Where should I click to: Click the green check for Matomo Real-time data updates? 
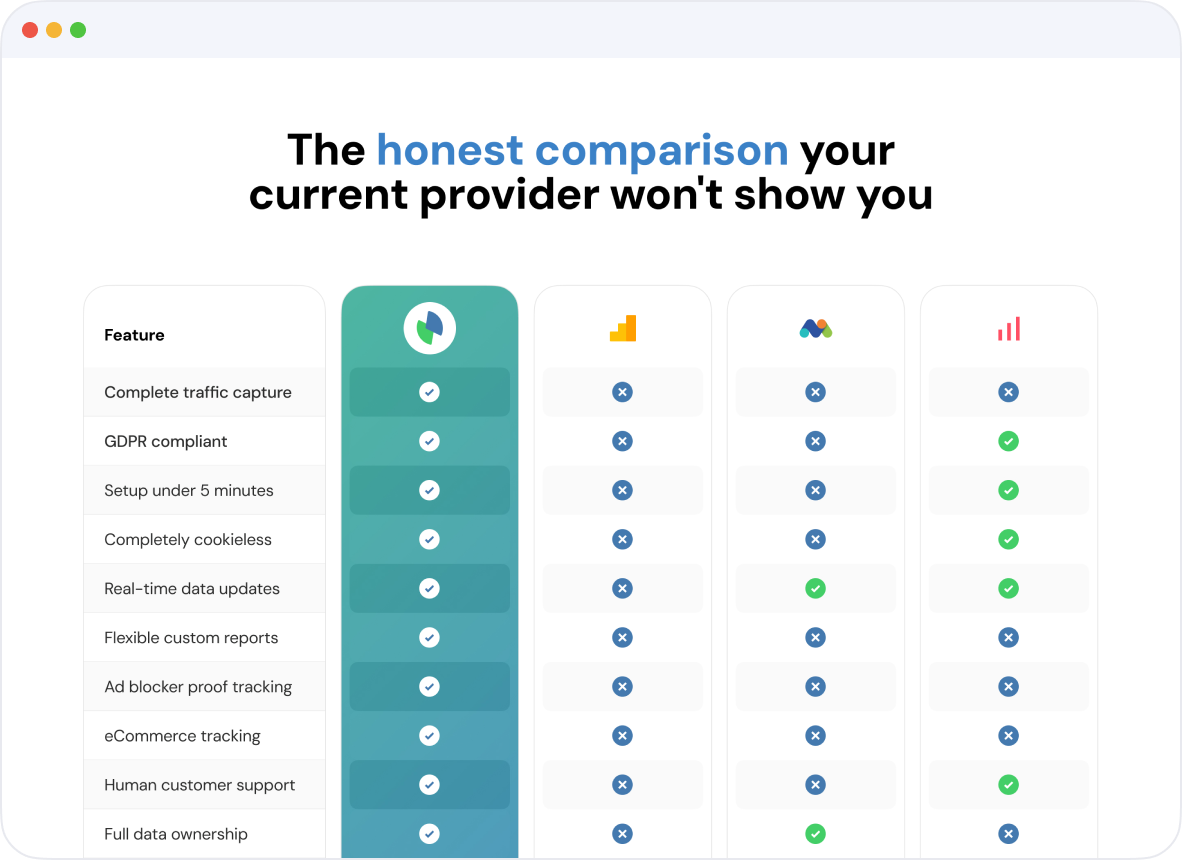(x=816, y=589)
